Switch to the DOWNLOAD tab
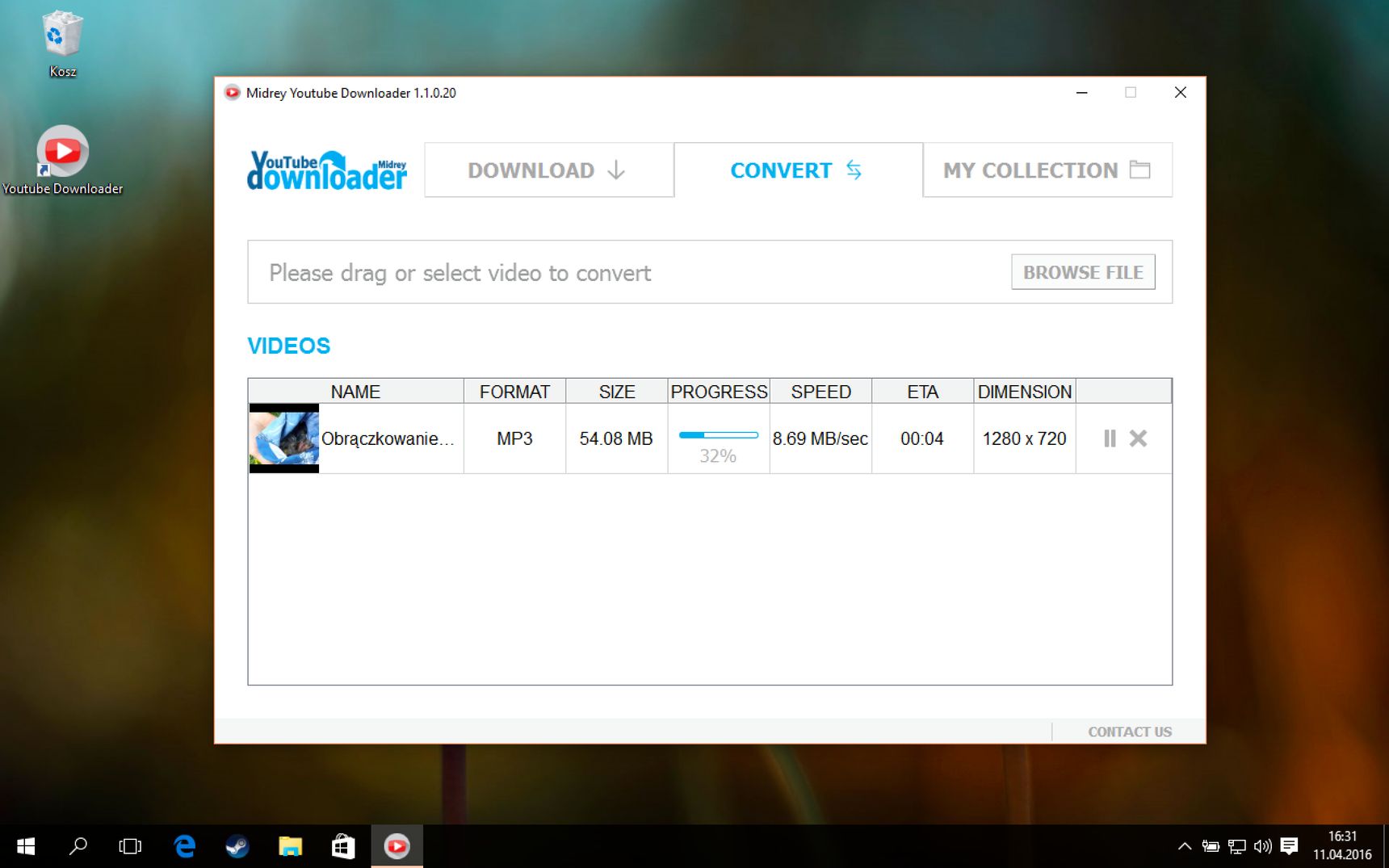 click(549, 170)
